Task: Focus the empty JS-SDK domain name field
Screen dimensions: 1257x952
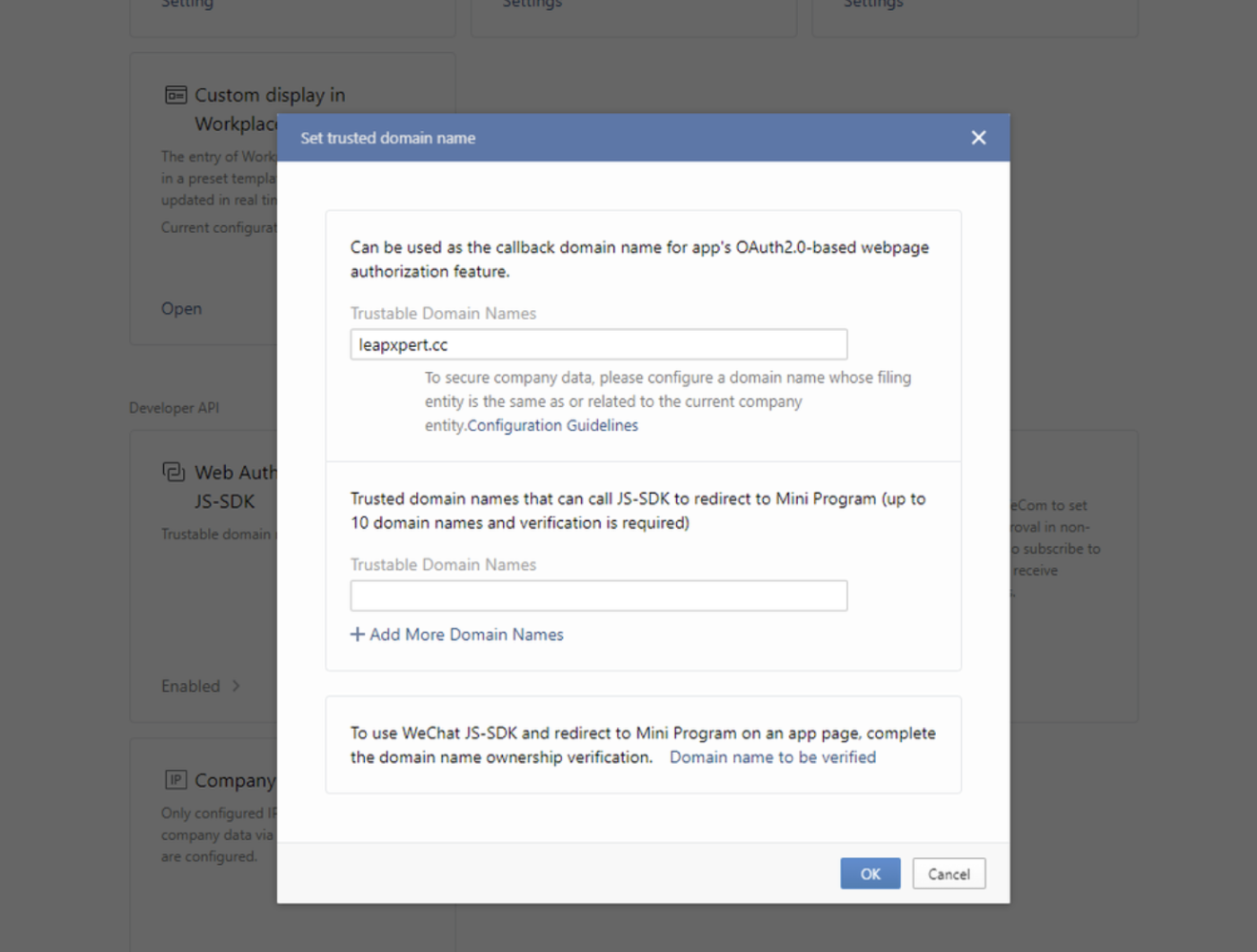Action: [598, 595]
